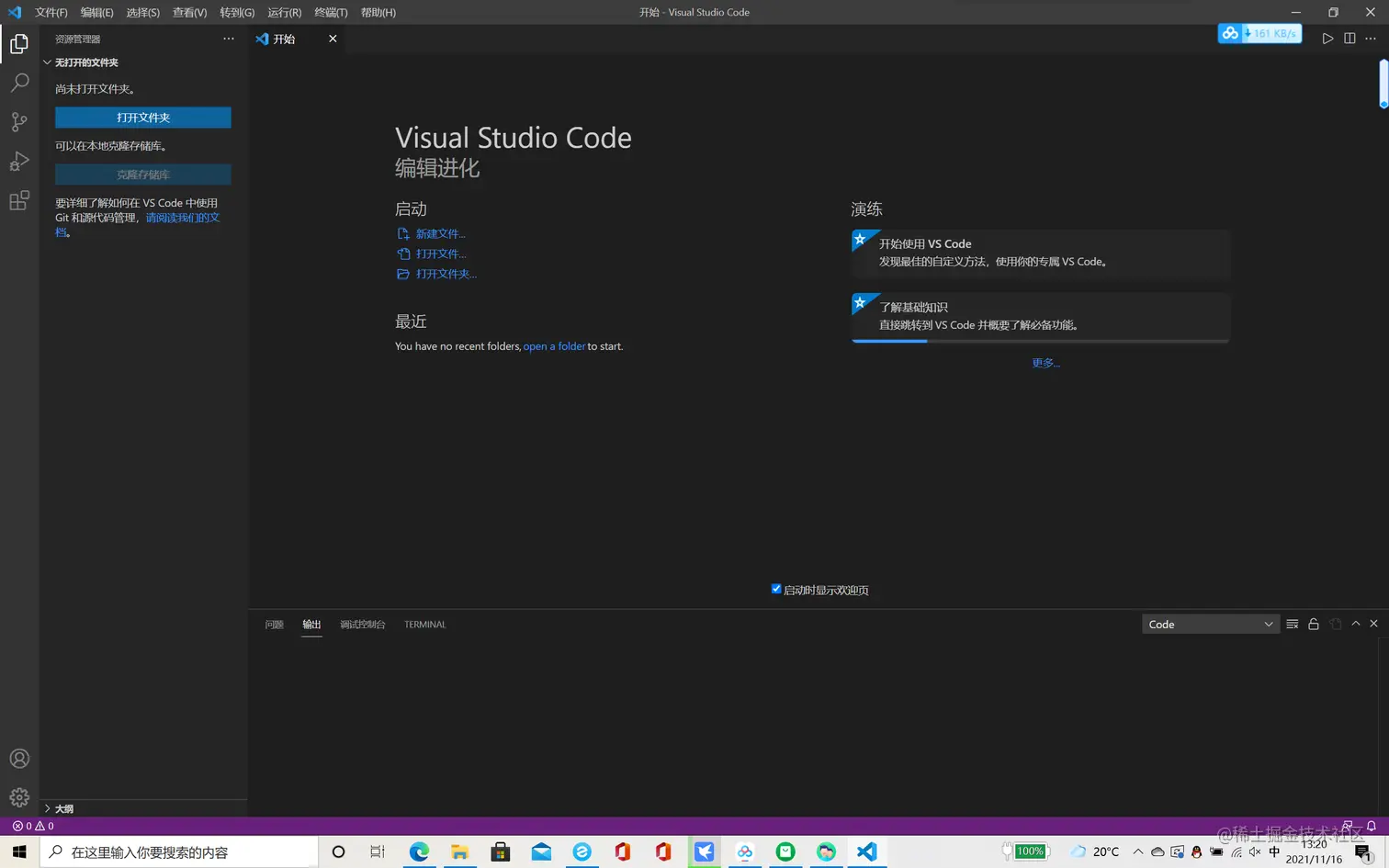Open the Extensions view
This screenshot has width=1389, height=868.
click(x=19, y=201)
